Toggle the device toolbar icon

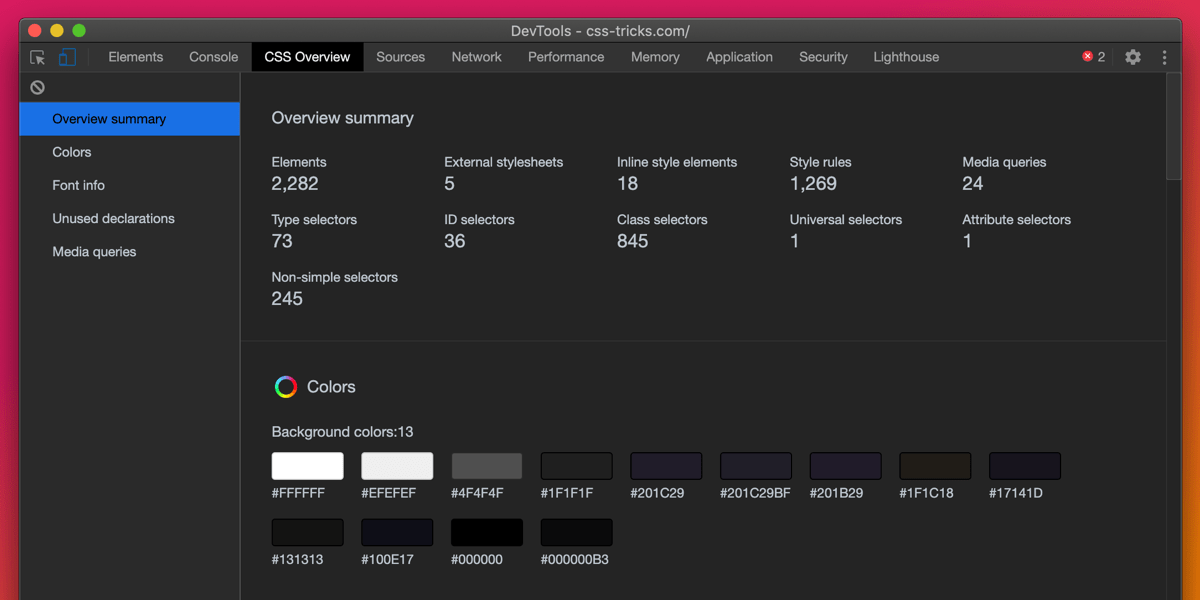coord(67,57)
